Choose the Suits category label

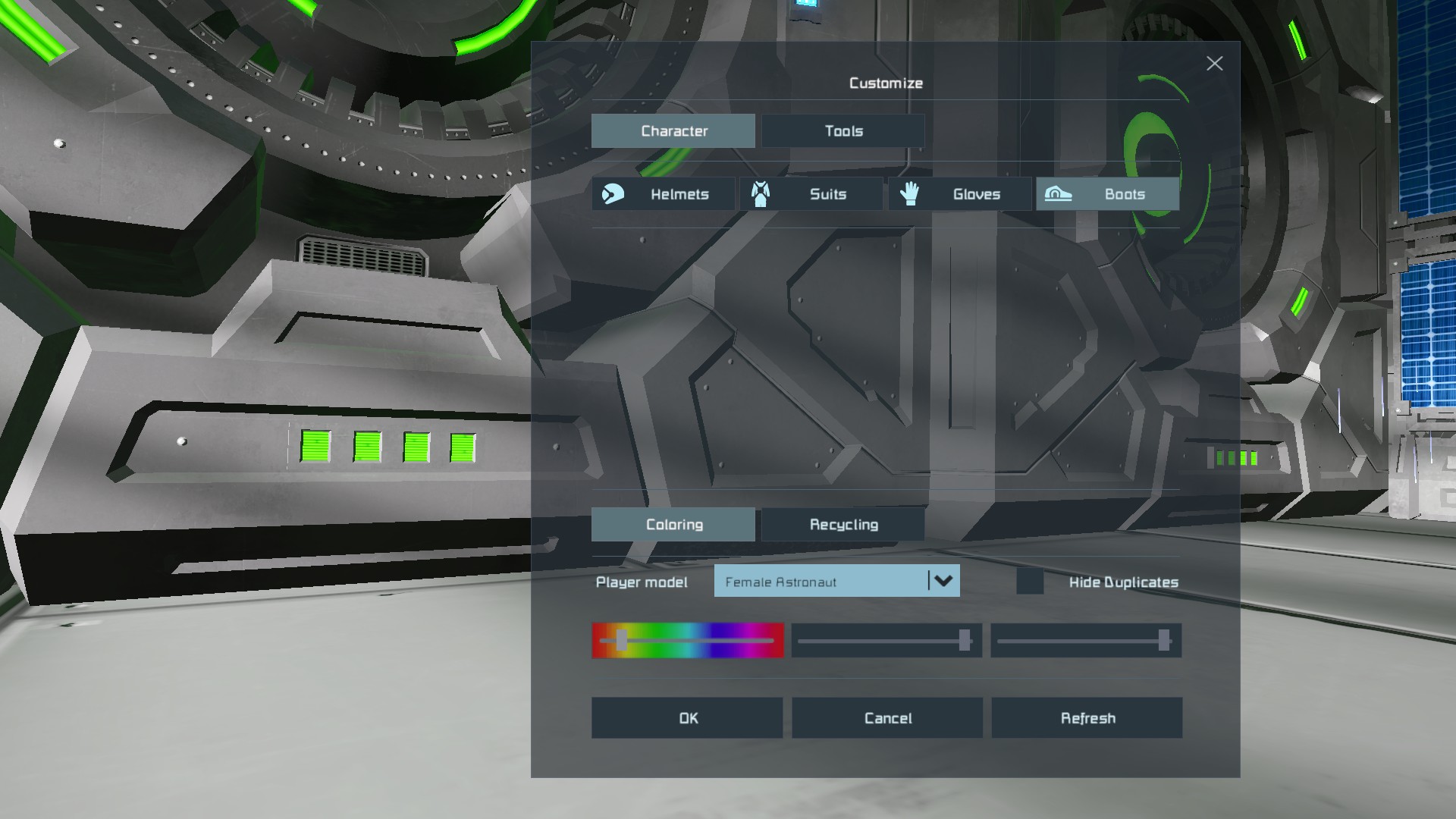(827, 194)
